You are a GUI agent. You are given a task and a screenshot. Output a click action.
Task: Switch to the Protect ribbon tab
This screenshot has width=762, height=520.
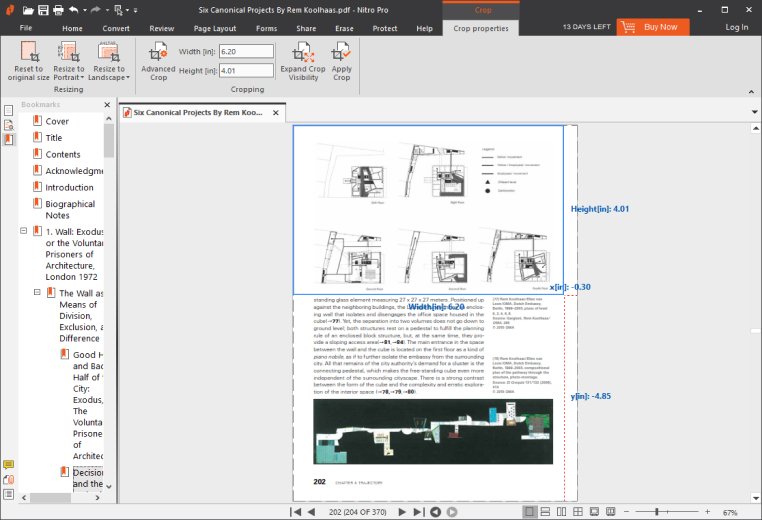pyautogui.click(x=385, y=28)
